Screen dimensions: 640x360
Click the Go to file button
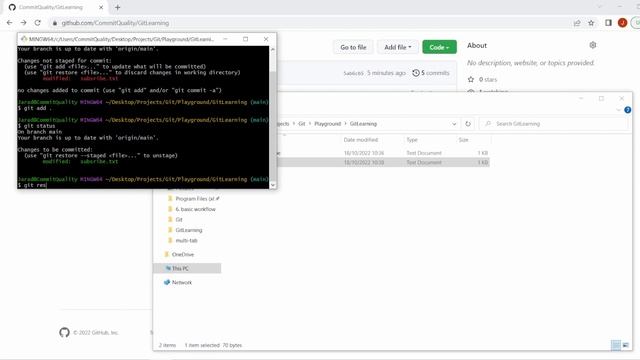point(353,47)
